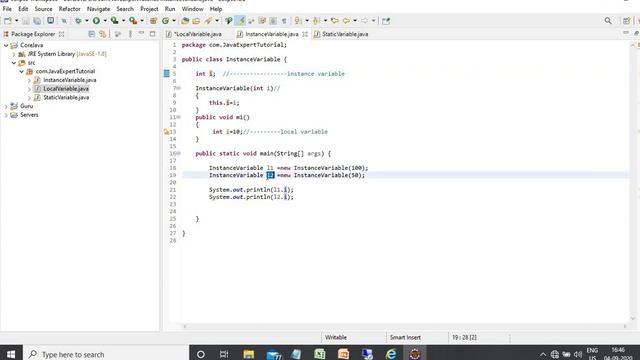The image size is (640, 360).
Task: Open the Debug configurations dropdown arrow
Action: click(87, 21)
